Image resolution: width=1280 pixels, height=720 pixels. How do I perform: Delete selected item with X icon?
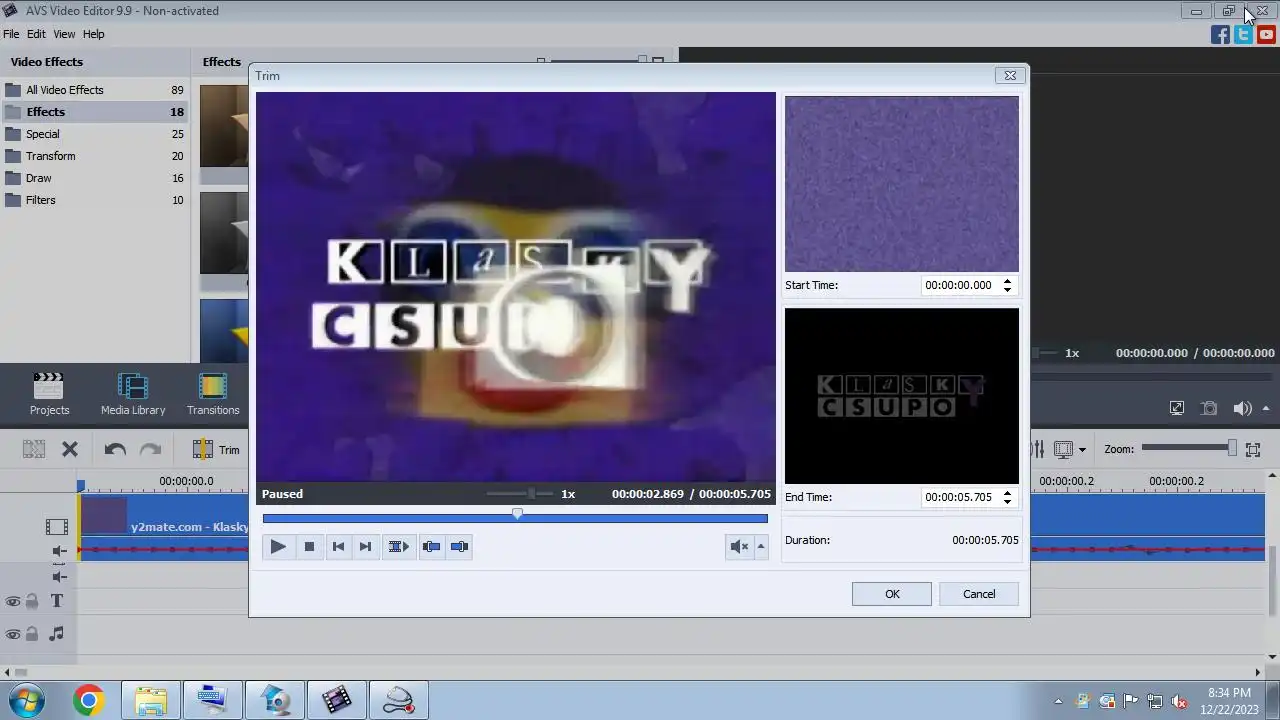(x=70, y=450)
